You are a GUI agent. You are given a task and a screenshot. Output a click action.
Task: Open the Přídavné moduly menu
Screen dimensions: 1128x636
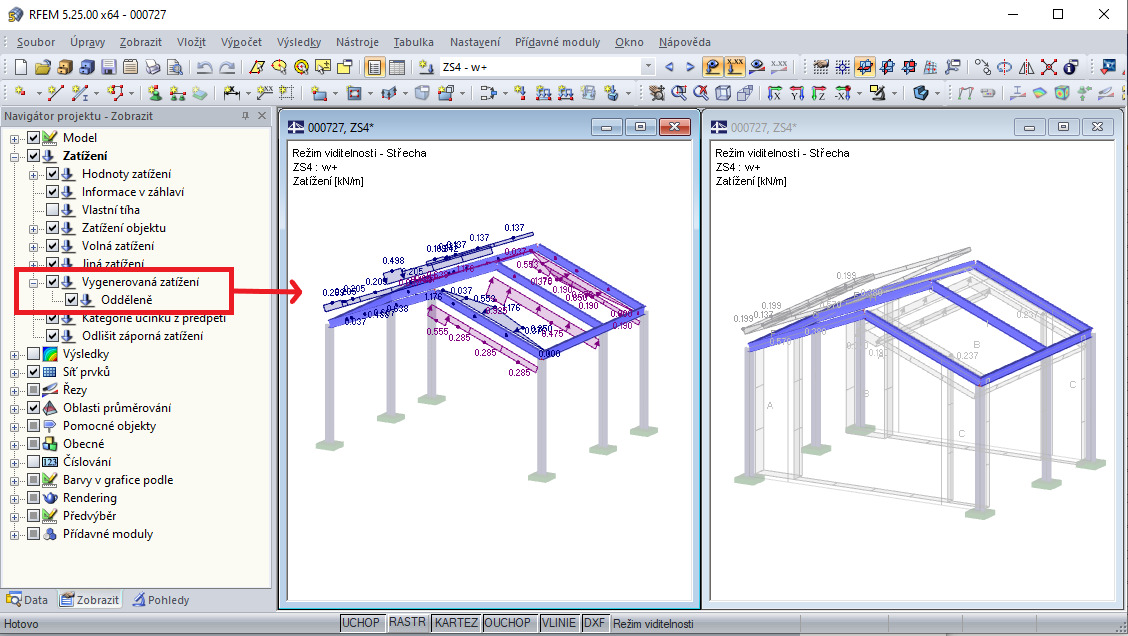point(558,42)
